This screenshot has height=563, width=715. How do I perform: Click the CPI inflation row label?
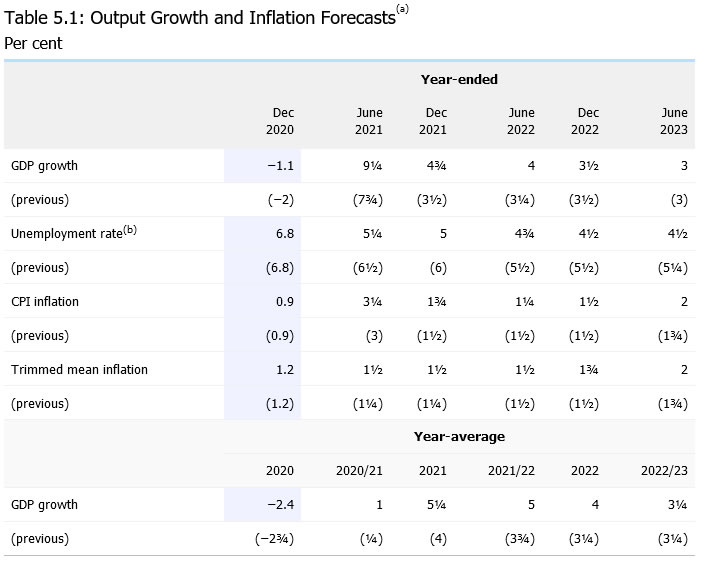(45, 301)
